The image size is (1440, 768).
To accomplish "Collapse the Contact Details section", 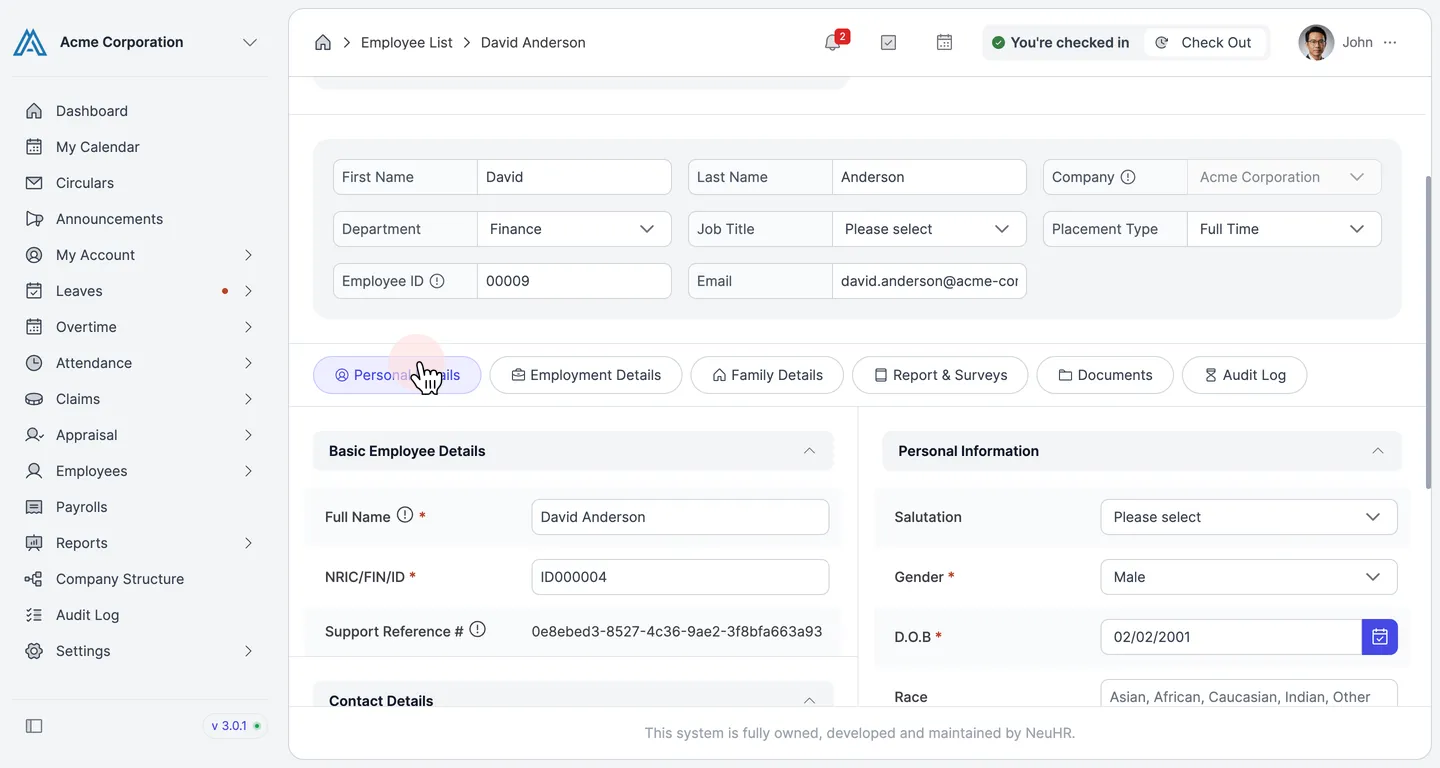I will 809,700.
